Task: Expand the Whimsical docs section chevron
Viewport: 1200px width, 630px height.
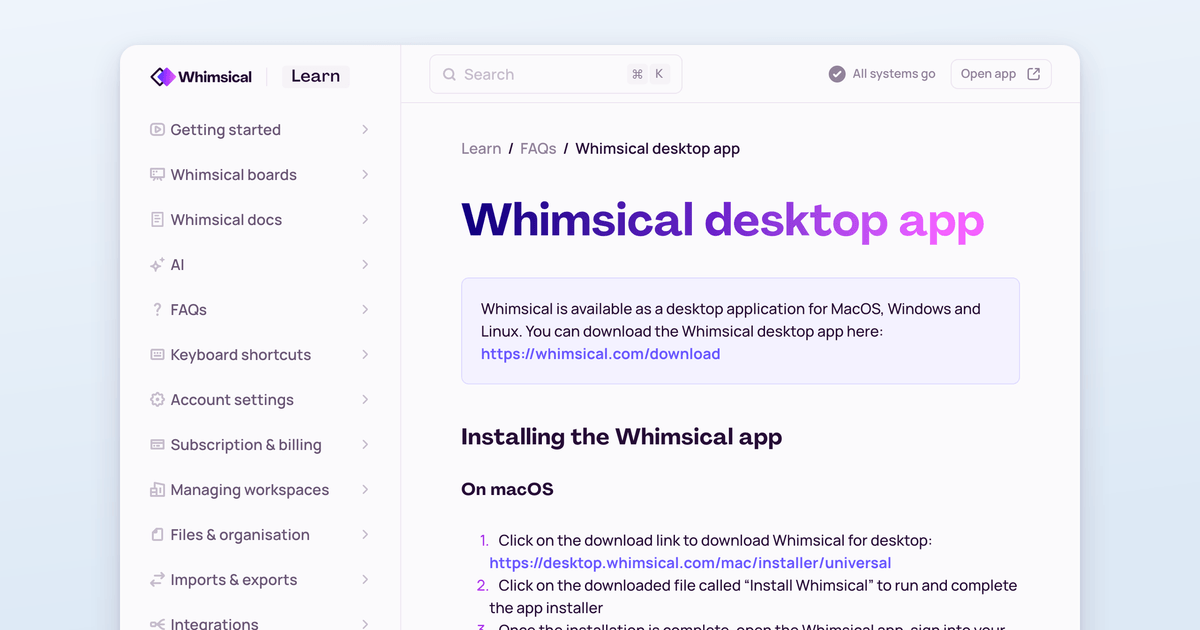Action: click(365, 219)
